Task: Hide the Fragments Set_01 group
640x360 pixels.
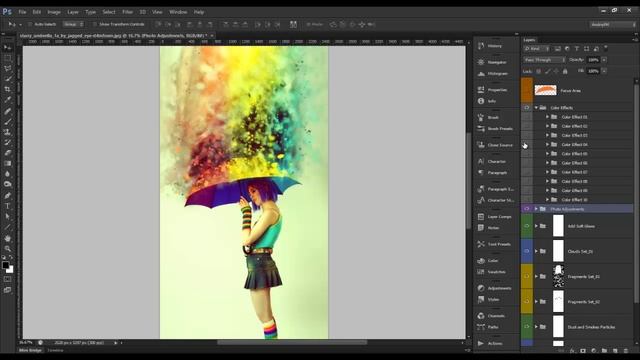Action: [x=527, y=276]
